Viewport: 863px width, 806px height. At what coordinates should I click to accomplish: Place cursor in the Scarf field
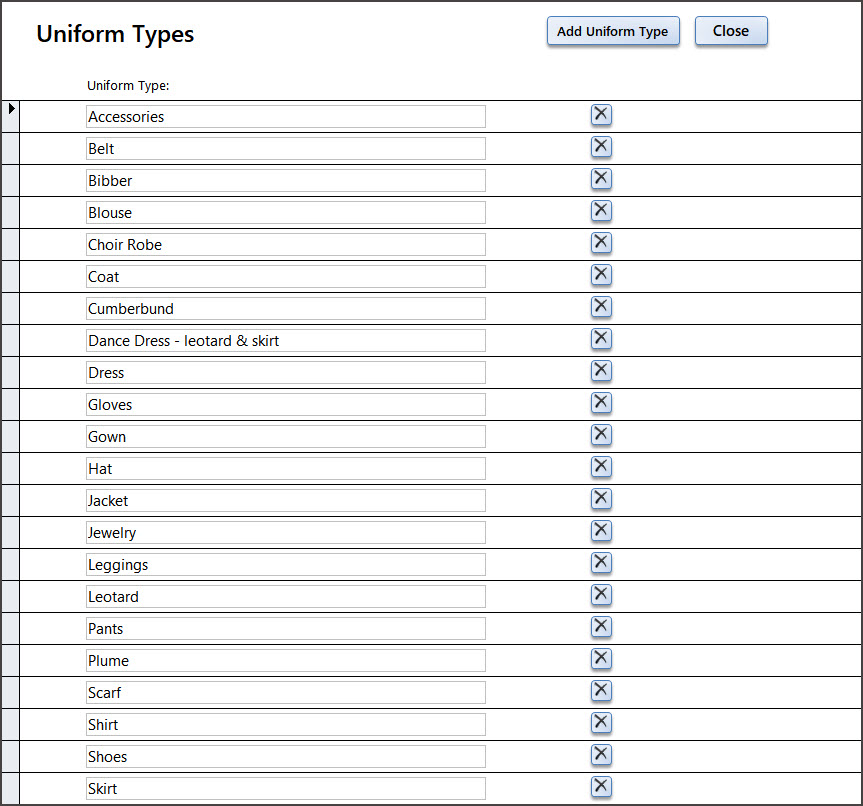tap(285, 693)
